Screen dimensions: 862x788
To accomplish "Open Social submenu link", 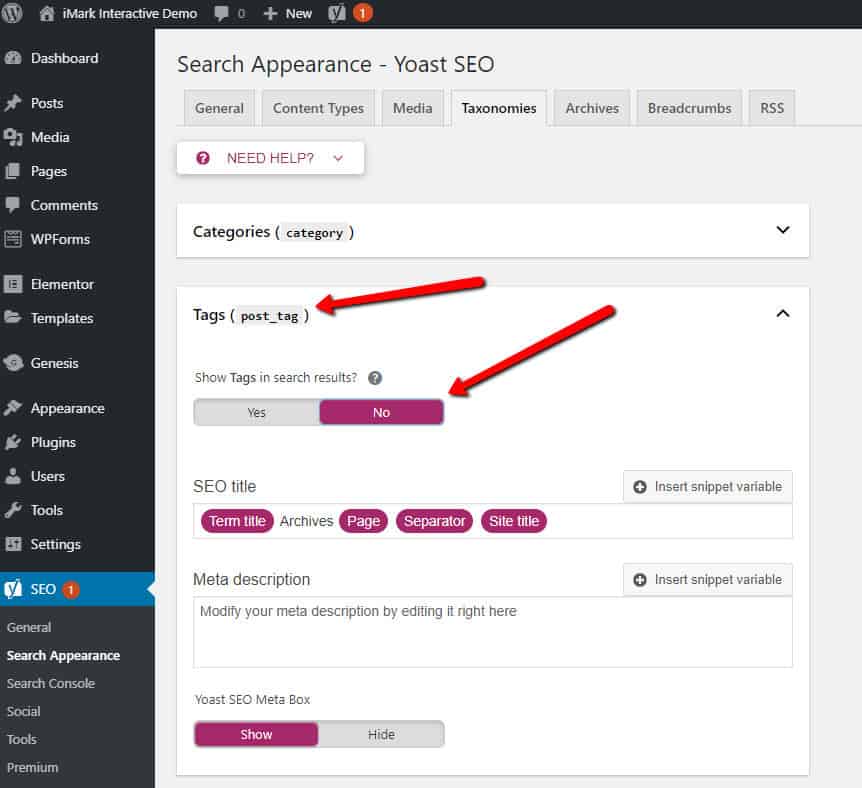I will point(24,712).
